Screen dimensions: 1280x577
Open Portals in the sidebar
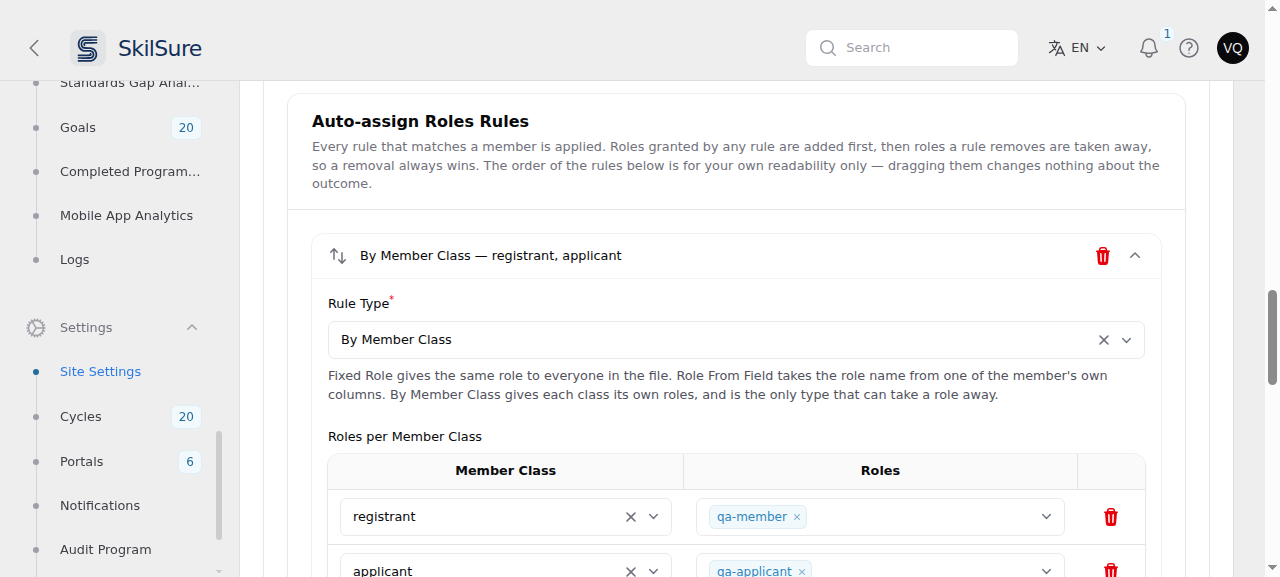pyautogui.click(x=82, y=462)
